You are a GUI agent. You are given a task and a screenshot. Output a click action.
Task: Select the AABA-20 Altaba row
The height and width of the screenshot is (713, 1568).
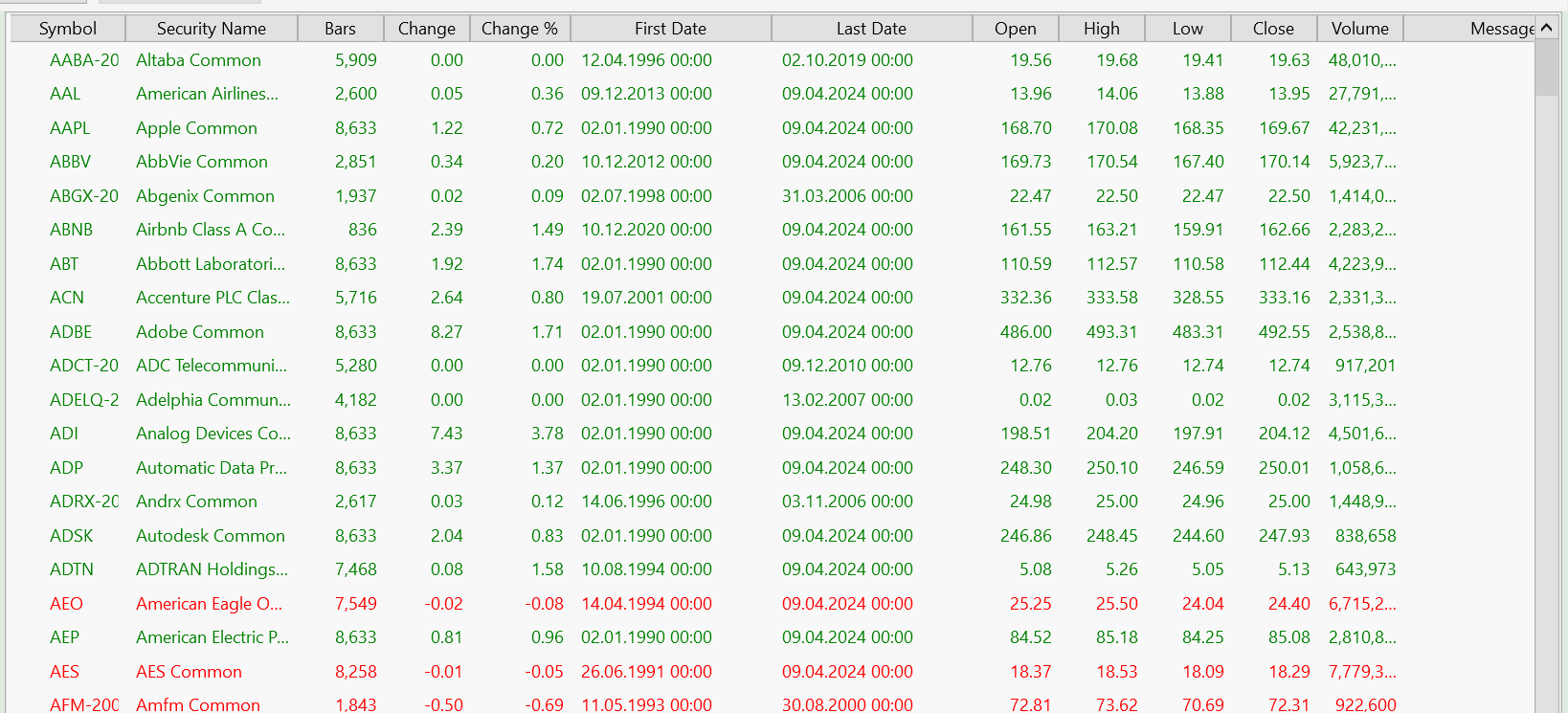[84, 60]
